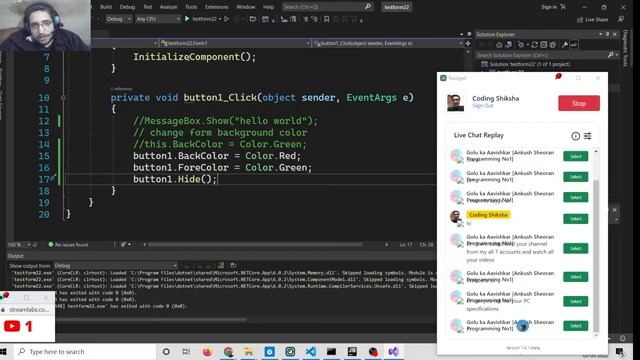The height and width of the screenshot is (360, 640).
Task: Click Coding Shiksha profile avatar
Action: (x=455, y=102)
